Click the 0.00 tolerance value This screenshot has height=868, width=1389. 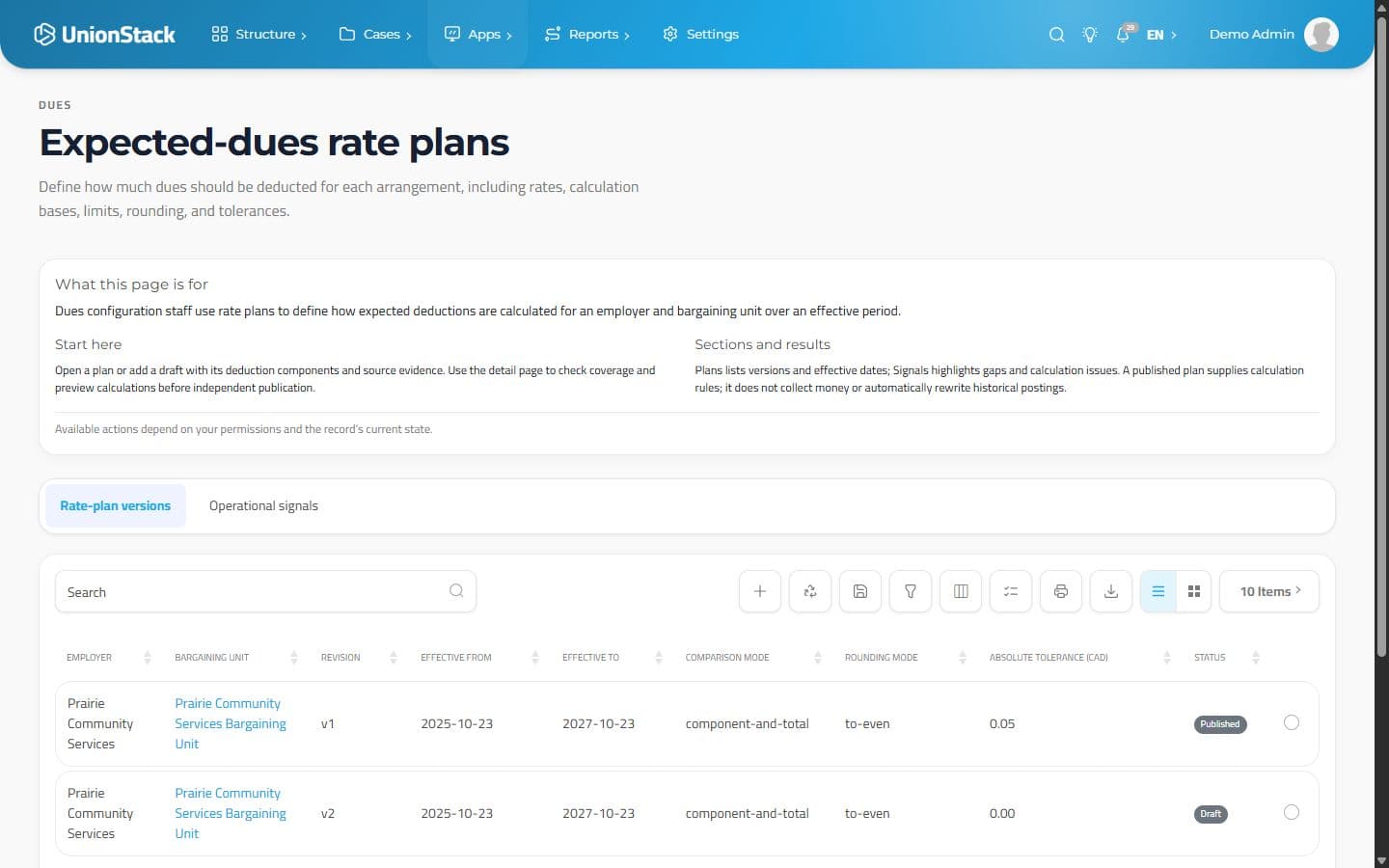(1002, 813)
